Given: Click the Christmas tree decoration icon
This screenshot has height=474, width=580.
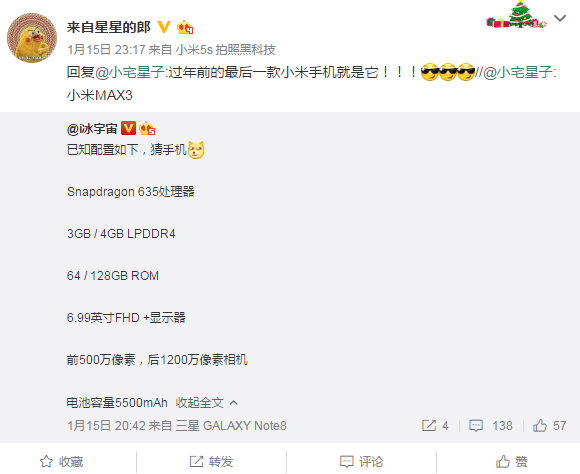Looking at the screenshot, I should coord(516,15).
